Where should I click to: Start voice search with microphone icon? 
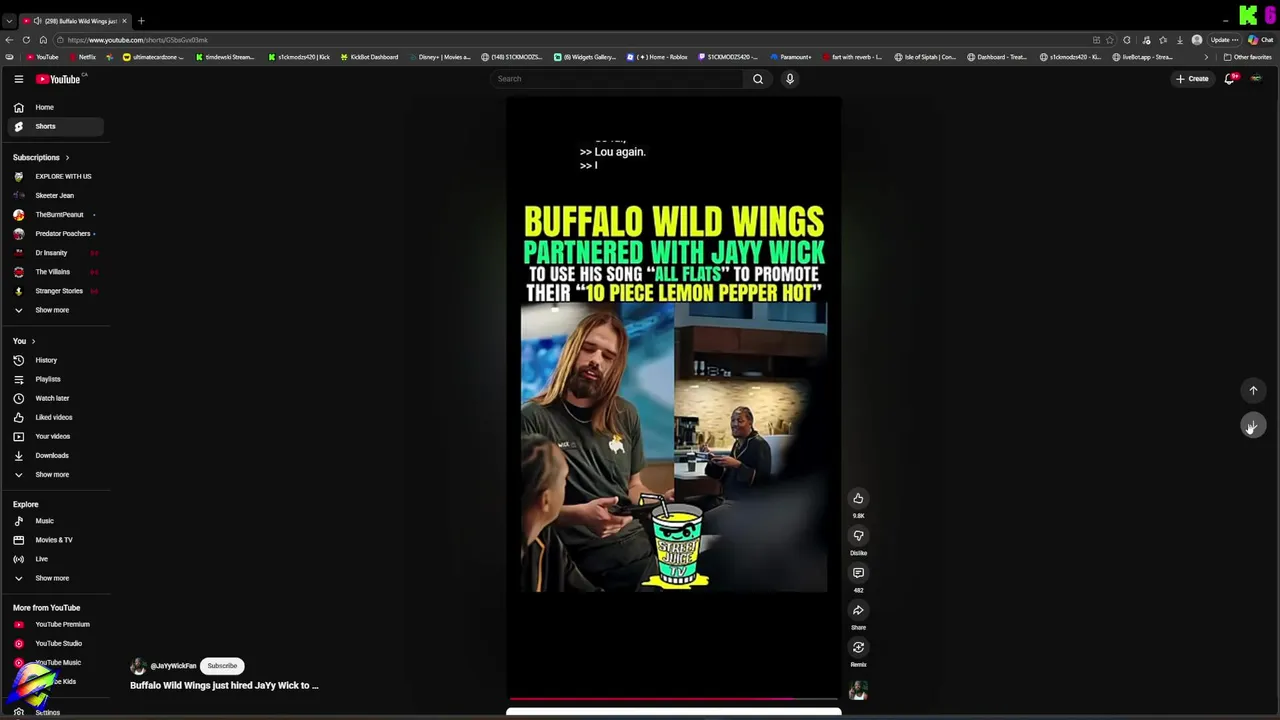(790, 79)
